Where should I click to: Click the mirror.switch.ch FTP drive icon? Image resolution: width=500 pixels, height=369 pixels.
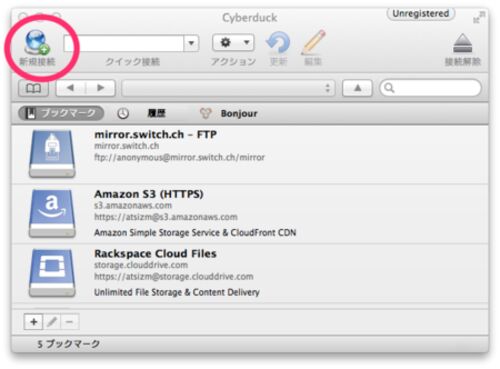tap(52, 154)
